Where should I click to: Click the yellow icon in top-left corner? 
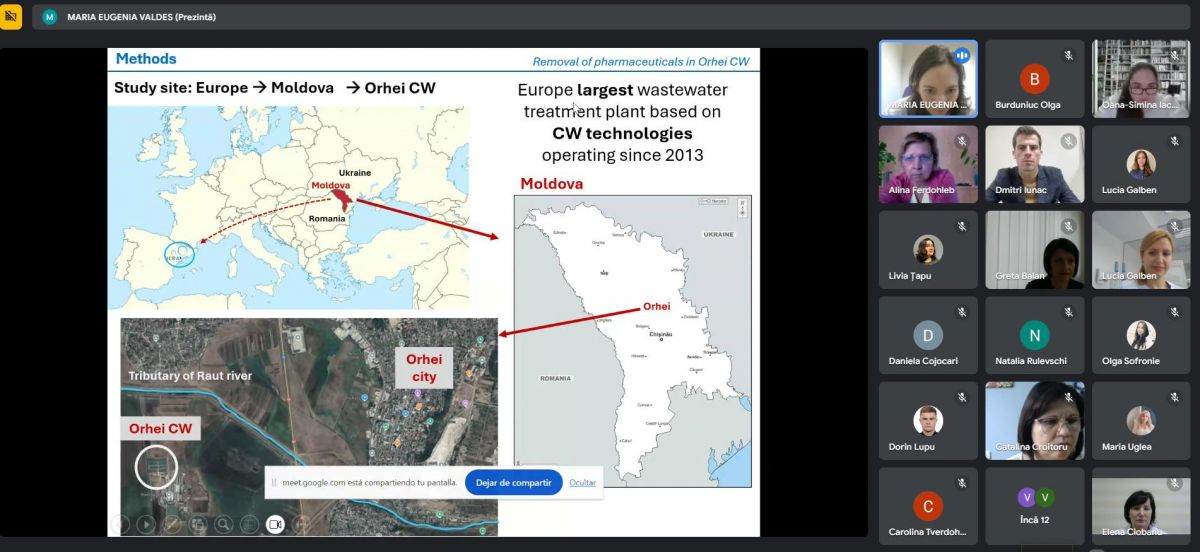tap(11, 17)
